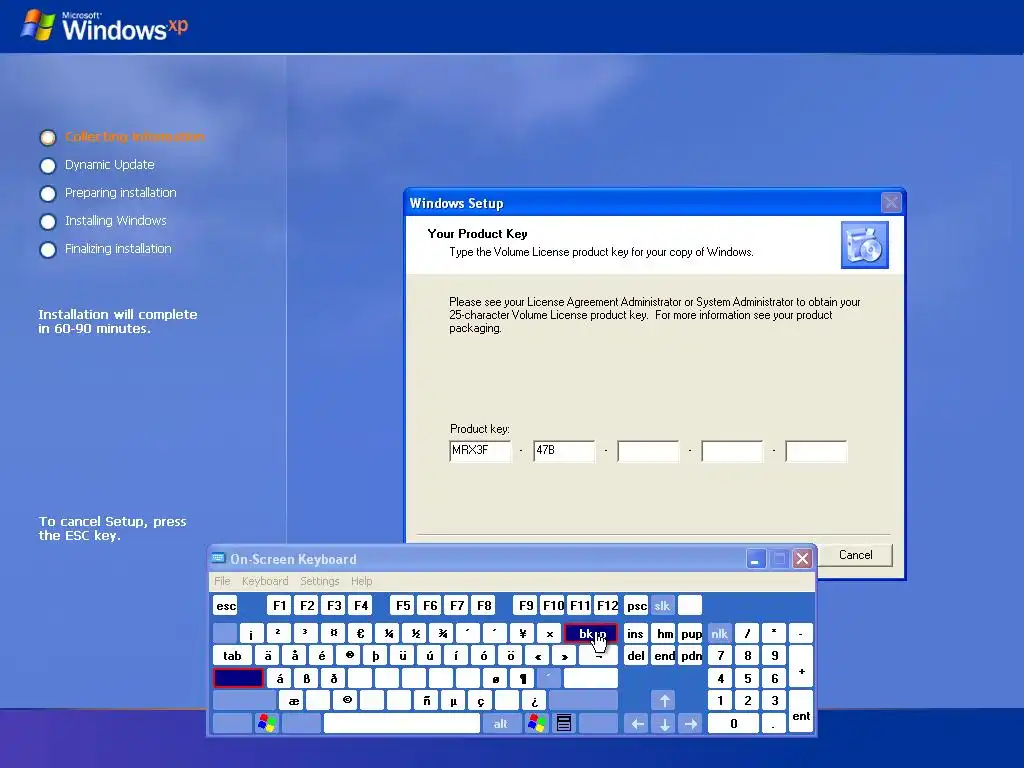The height and width of the screenshot is (768, 1024).
Task: Click the F12 function key
Action: coord(607,605)
